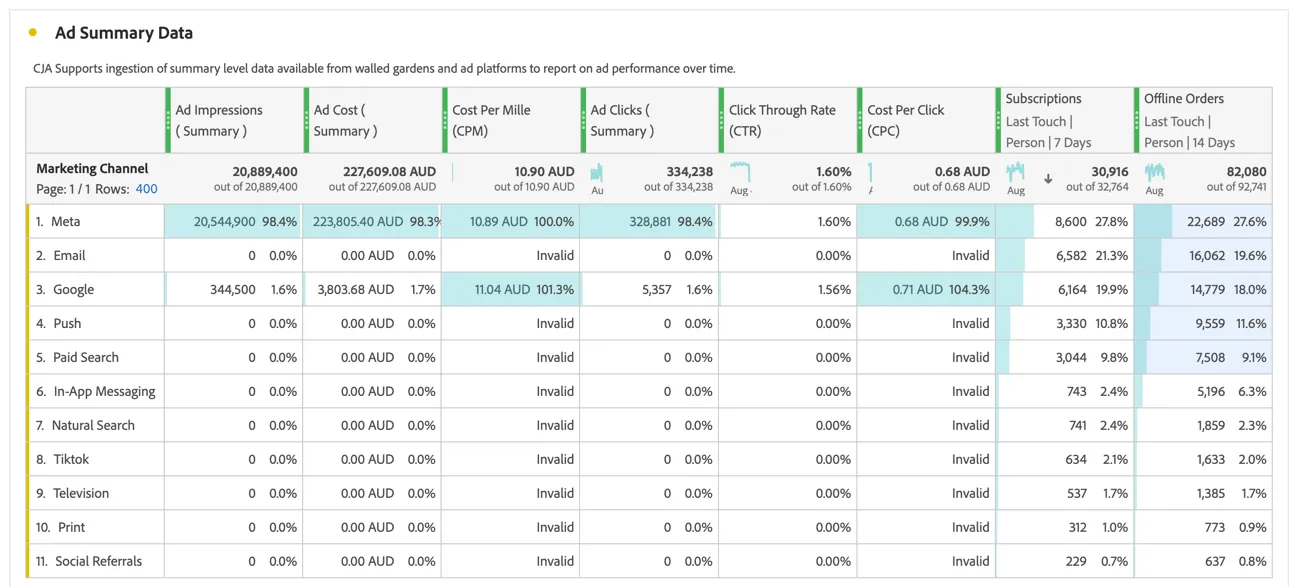Select the Ad Impressions (Summary) column header
The height and width of the screenshot is (587, 1295).
click(235, 120)
